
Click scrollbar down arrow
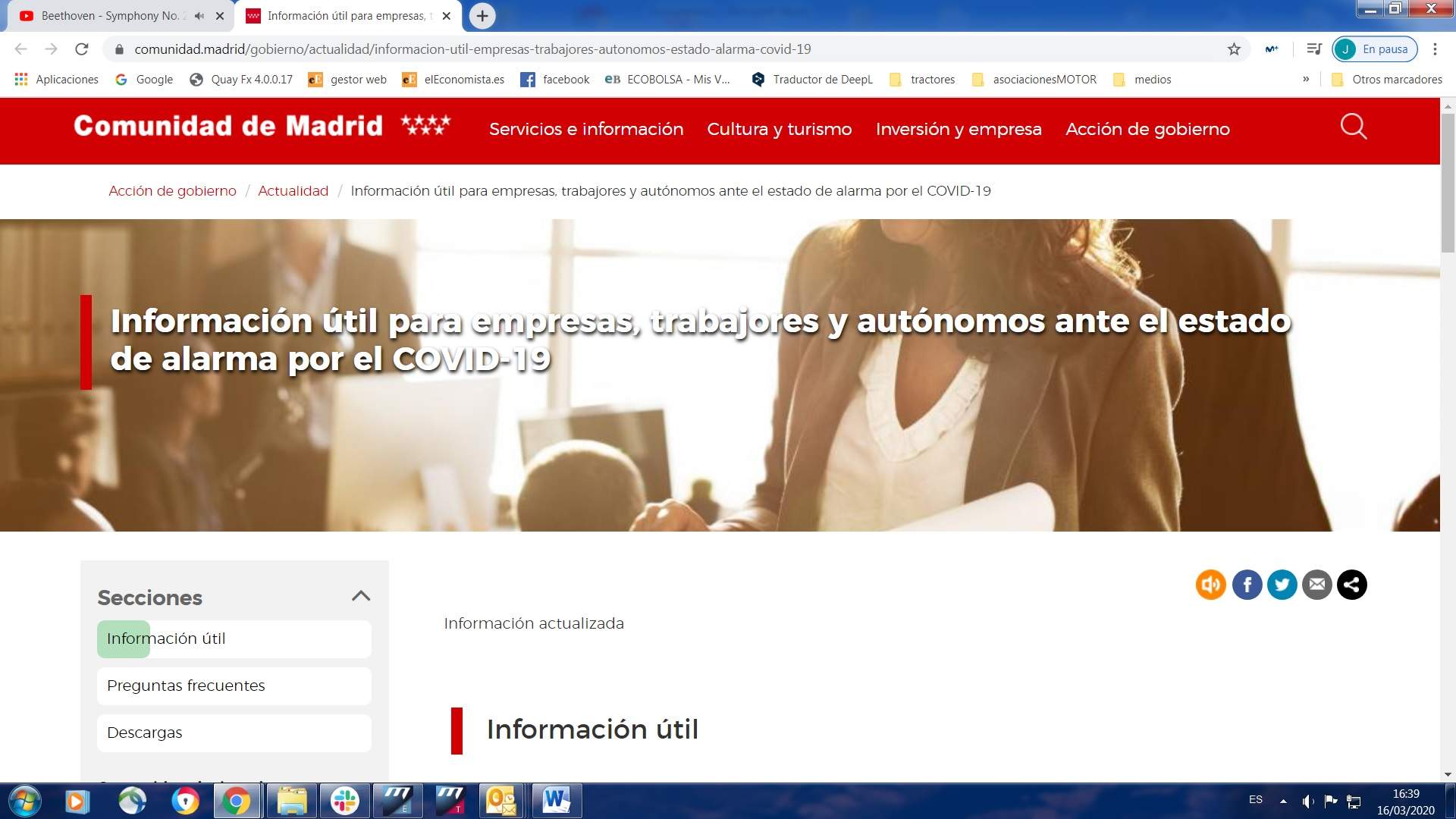pyautogui.click(x=1448, y=774)
